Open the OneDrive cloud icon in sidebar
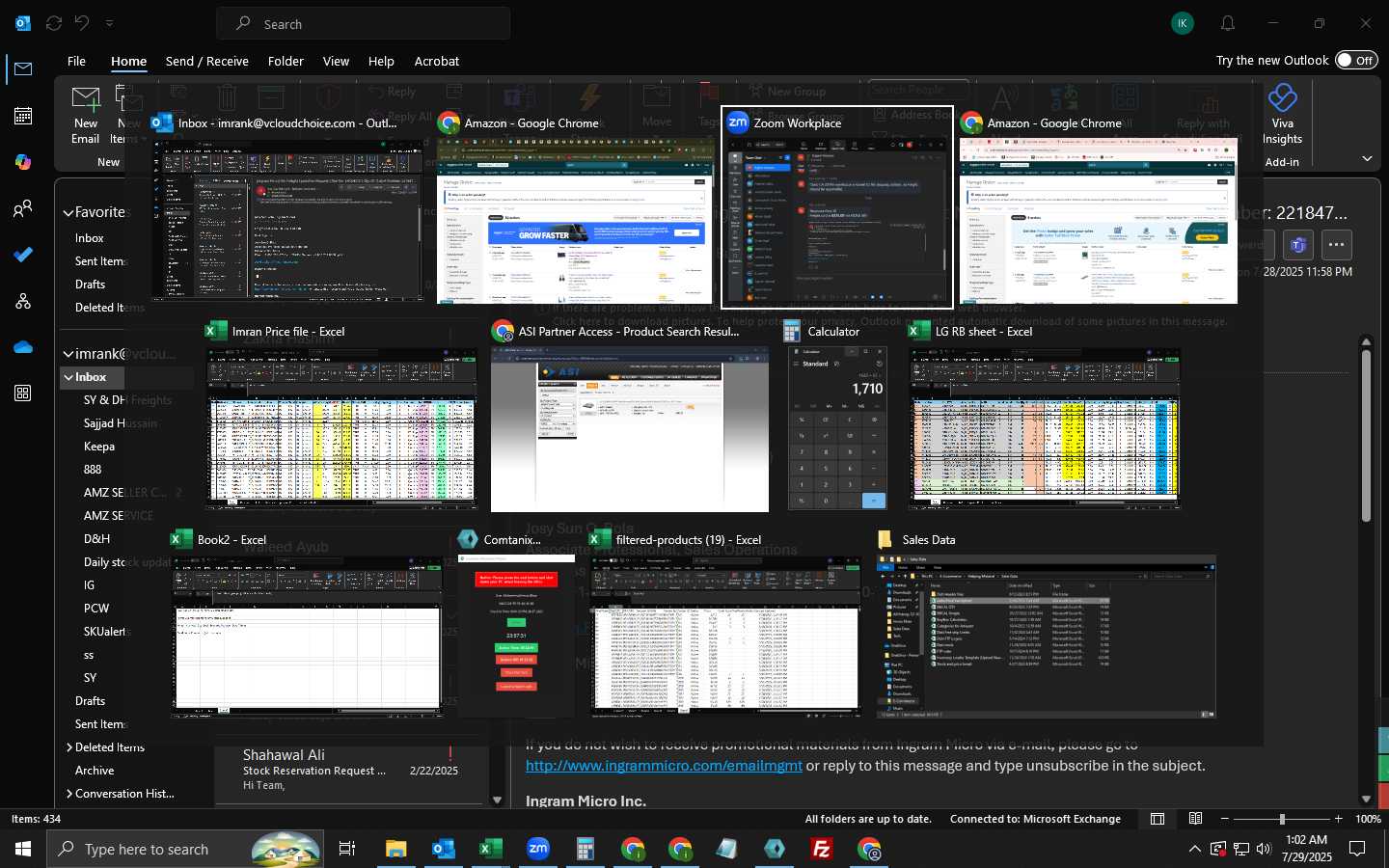Image resolution: width=1389 pixels, height=868 pixels. (x=23, y=347)
